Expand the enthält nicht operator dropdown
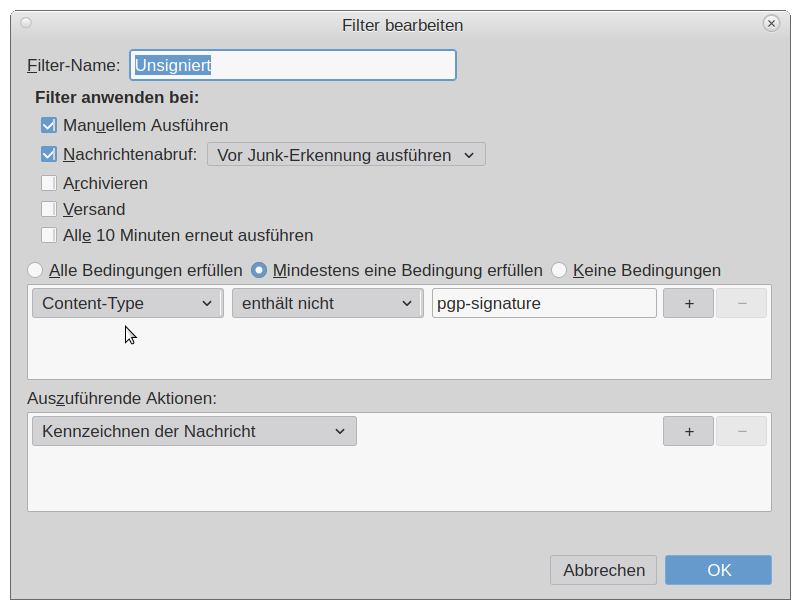801x610 pixels. click(x=327, y=303)
